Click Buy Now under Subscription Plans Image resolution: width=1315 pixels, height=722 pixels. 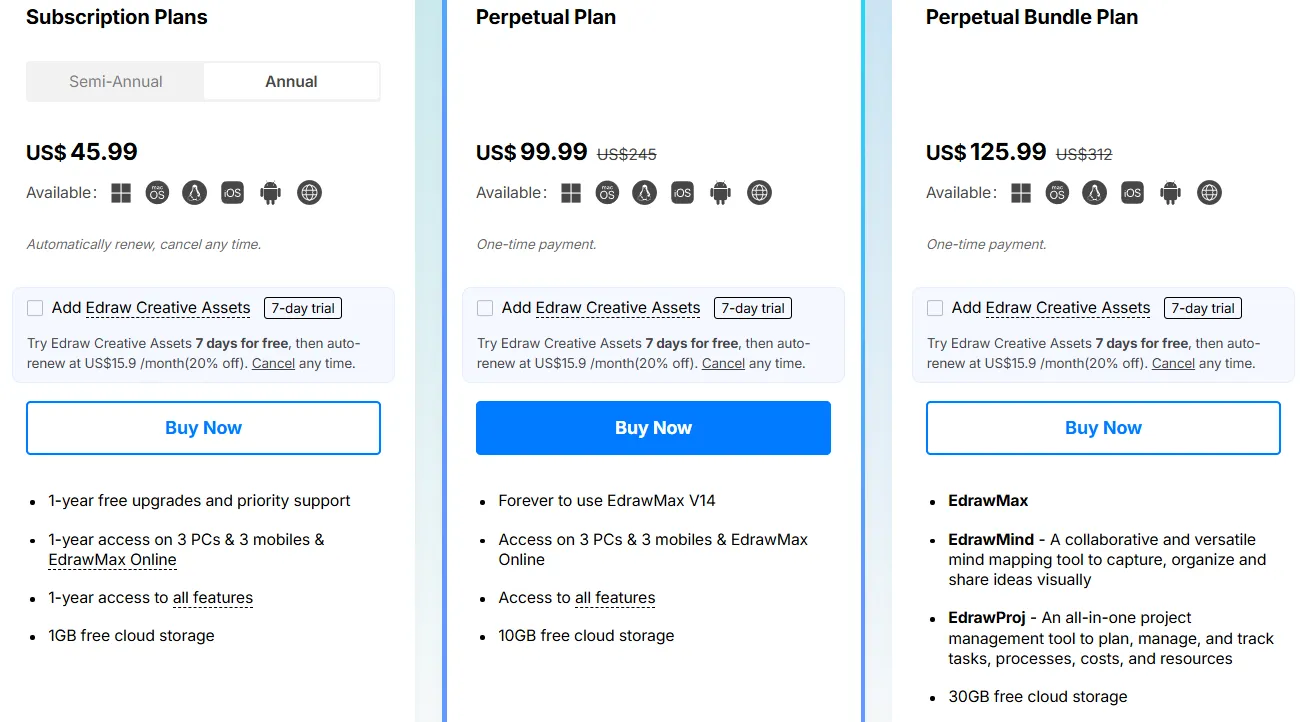click(203, 428)
